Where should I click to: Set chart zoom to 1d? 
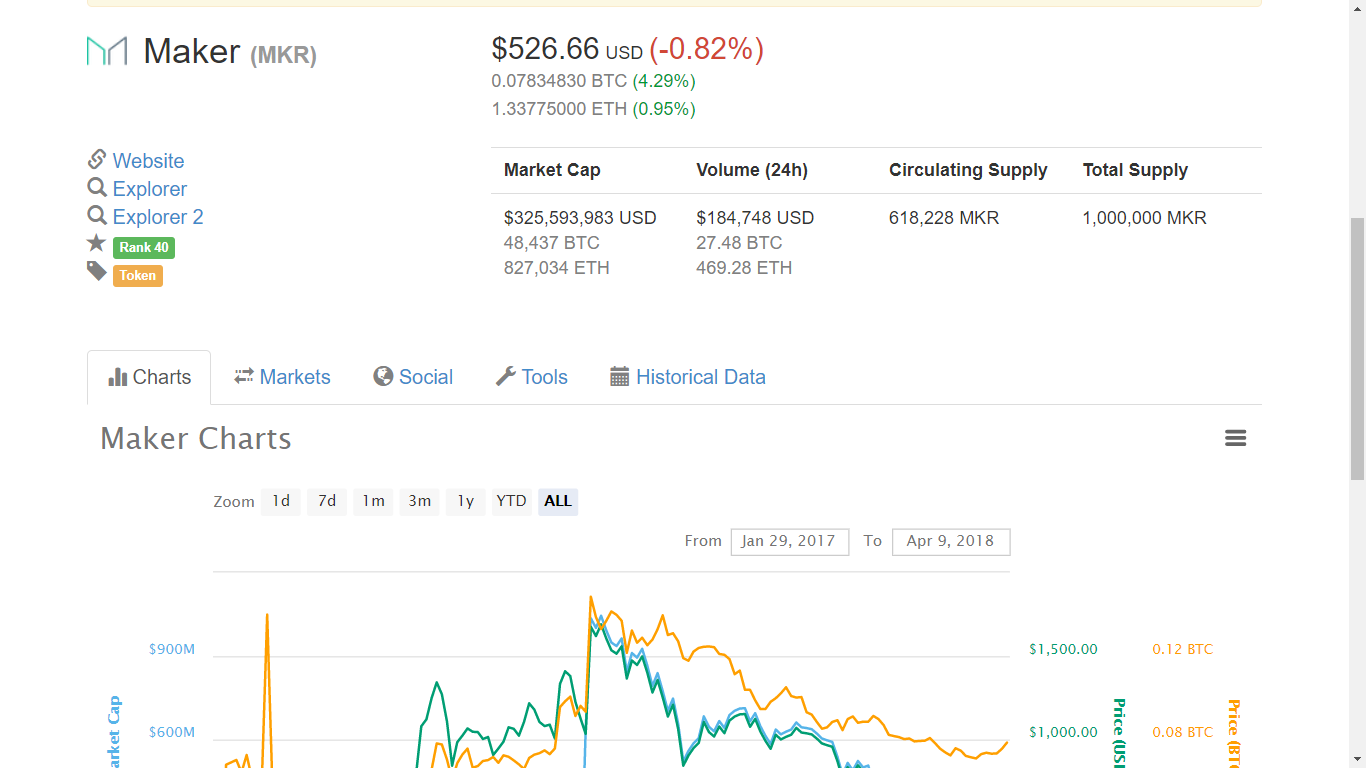pyautogui.click(x=281, y=501)
